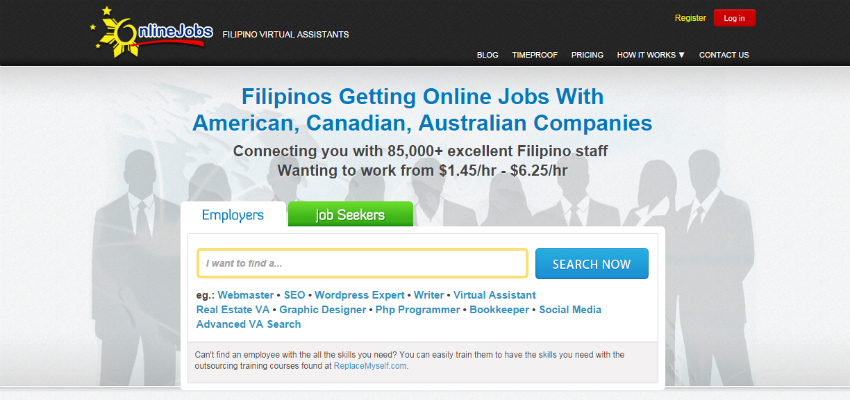The height and width of the screenshot is (400, 850).
Task: Open the Advanced VA Search link
Action: pos(248,325)
